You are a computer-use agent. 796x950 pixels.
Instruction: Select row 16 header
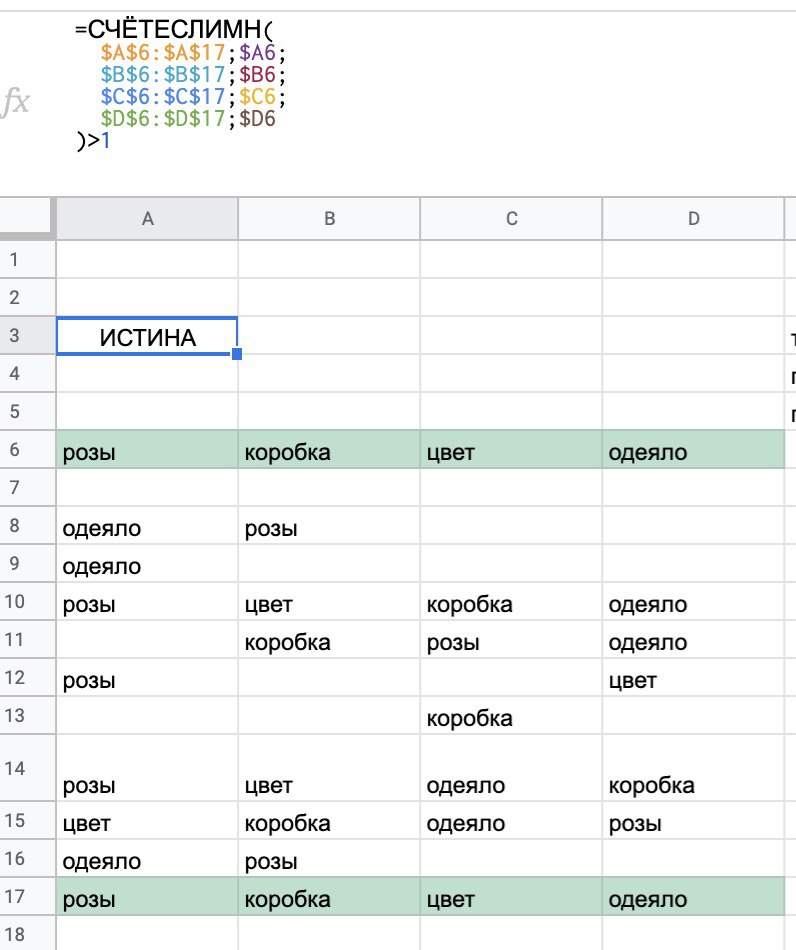click(27, 859)
